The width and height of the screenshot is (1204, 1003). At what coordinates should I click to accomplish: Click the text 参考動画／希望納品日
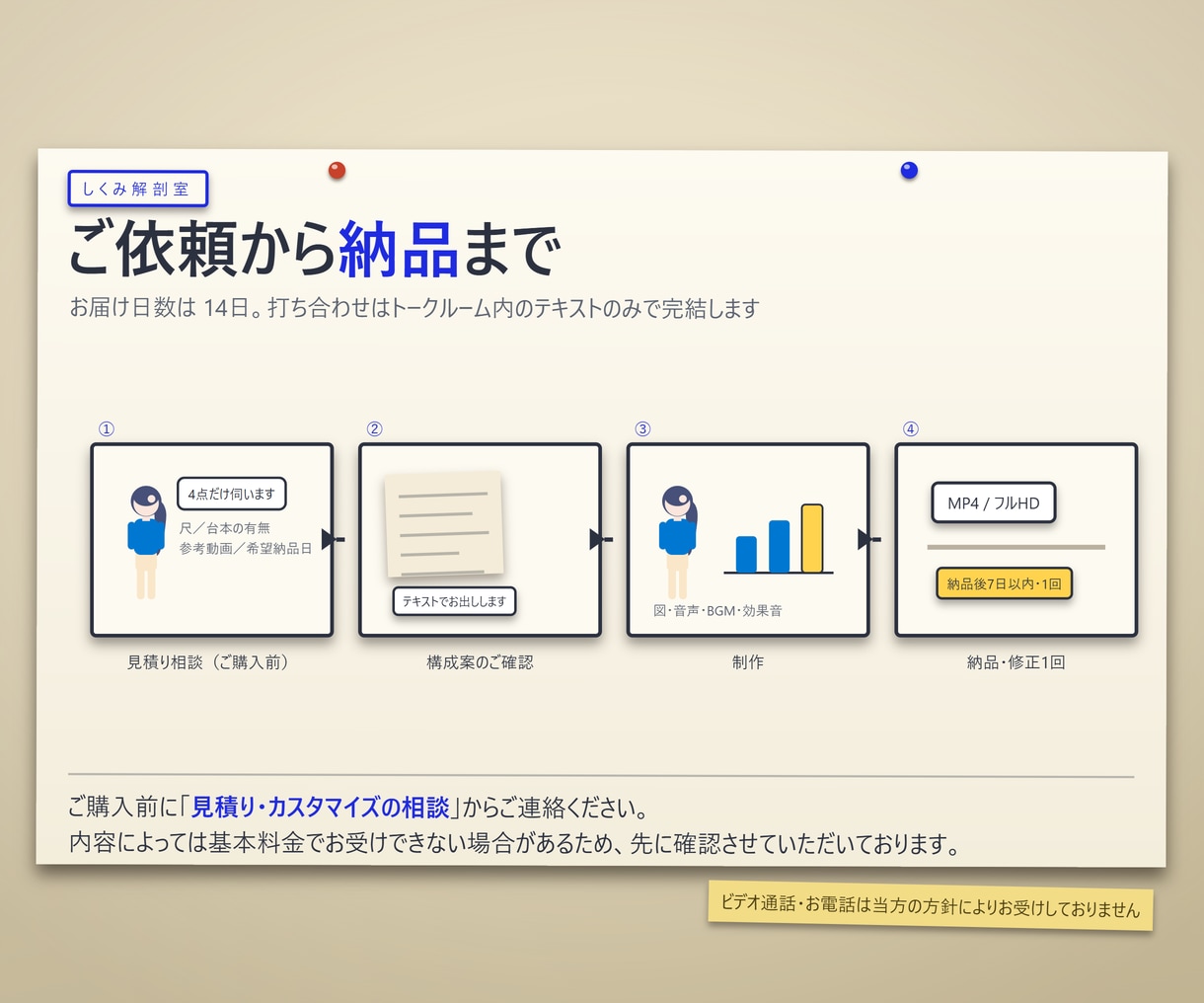tap(246, 548)
